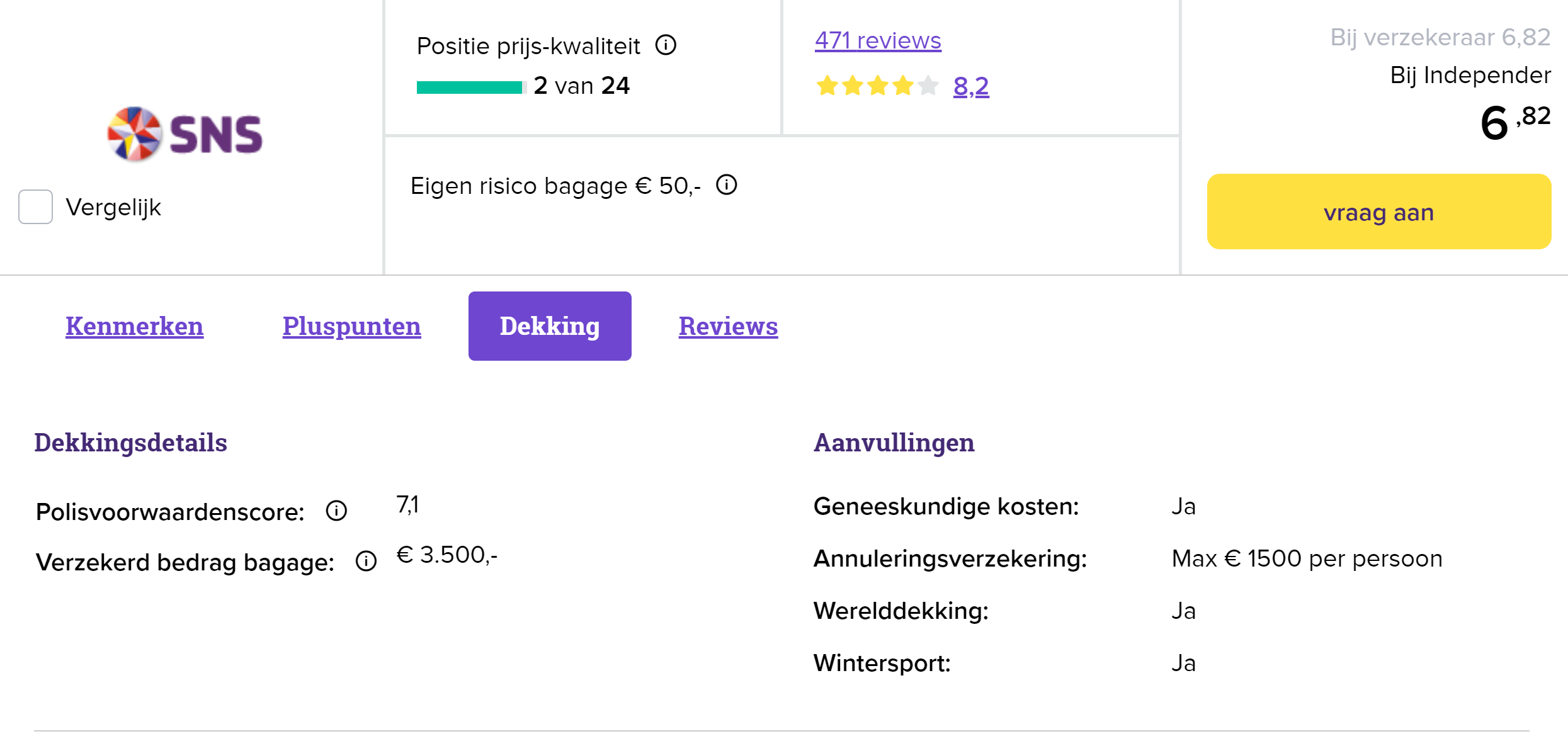Screen dimensions: 1568x746
Task: Click the SNS logo
Action: [x=185, y=134]
